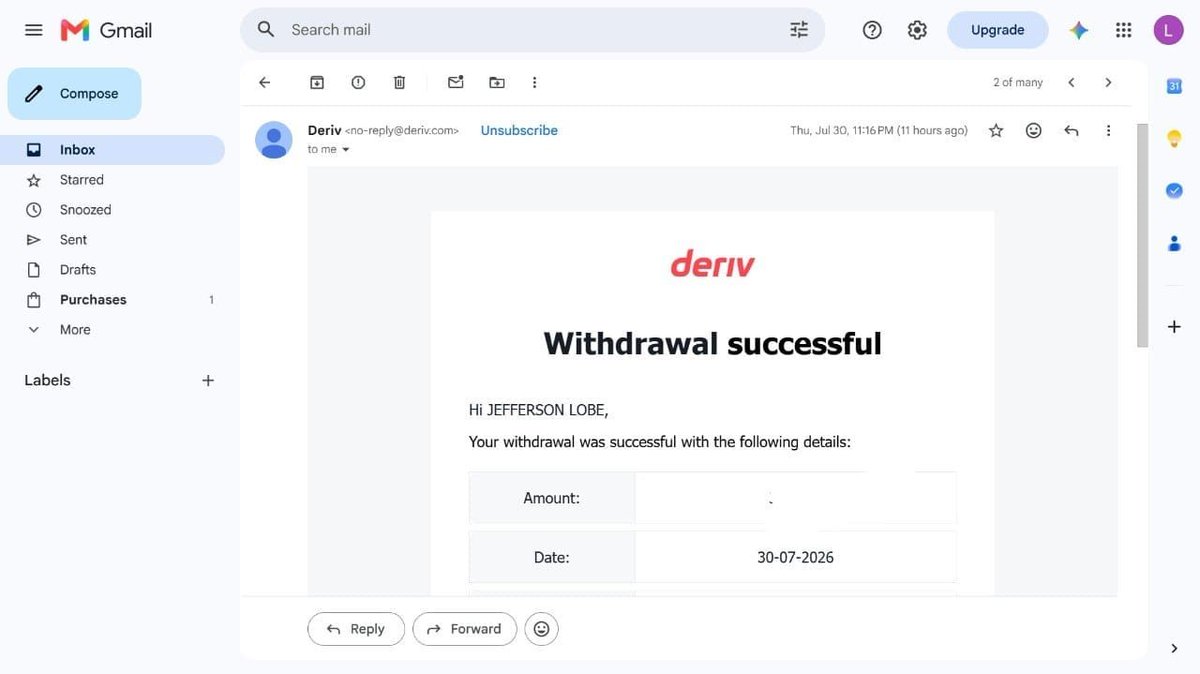Get add-ons plus icon
Image resolution: width=1200 pixels, height=674 pixels.
(1174, 327)
